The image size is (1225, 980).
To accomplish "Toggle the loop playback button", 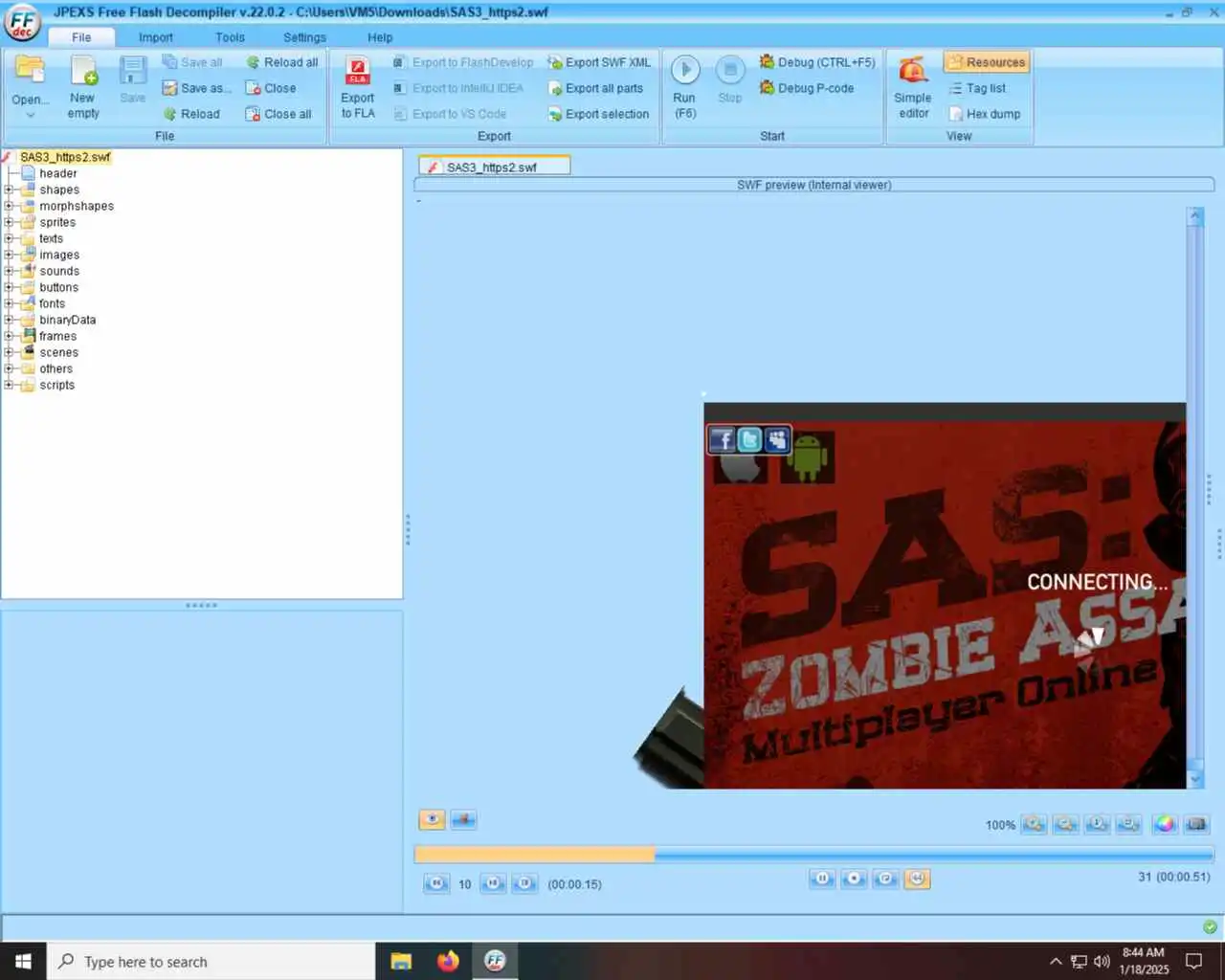I will [x=885, y=879].
